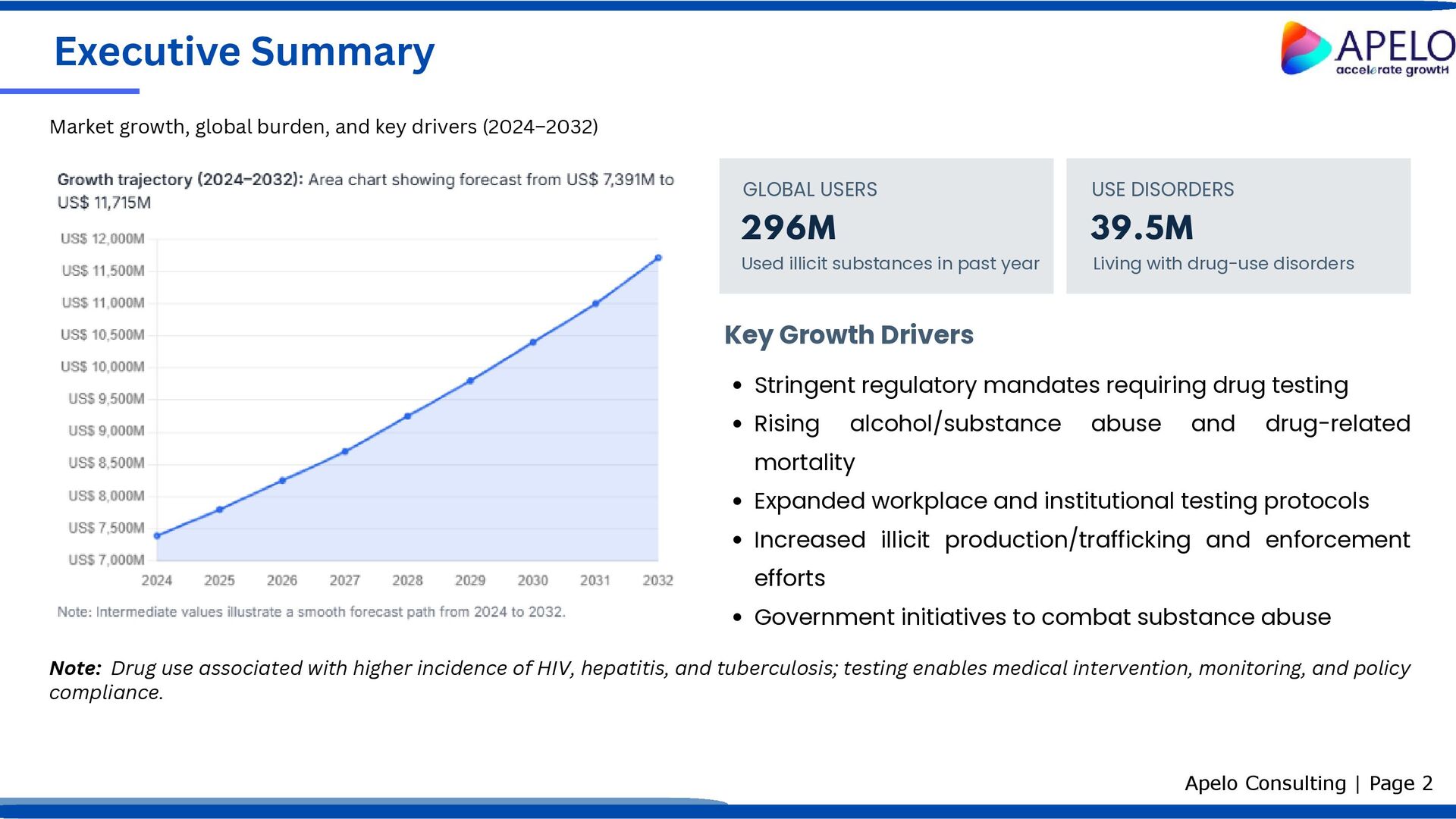The width and height of the screenshot is (1456, 819).
Task: Click the Global Users 296M card
Action: [x=886, y=226]
